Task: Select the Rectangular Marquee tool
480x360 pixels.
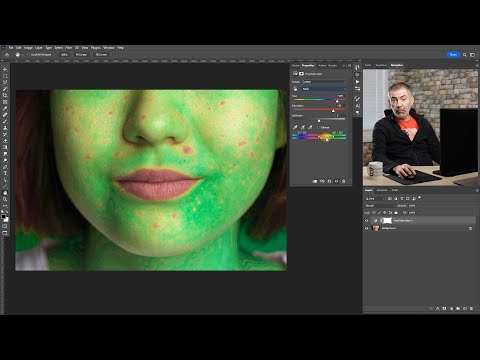Action: pos(5,76)
